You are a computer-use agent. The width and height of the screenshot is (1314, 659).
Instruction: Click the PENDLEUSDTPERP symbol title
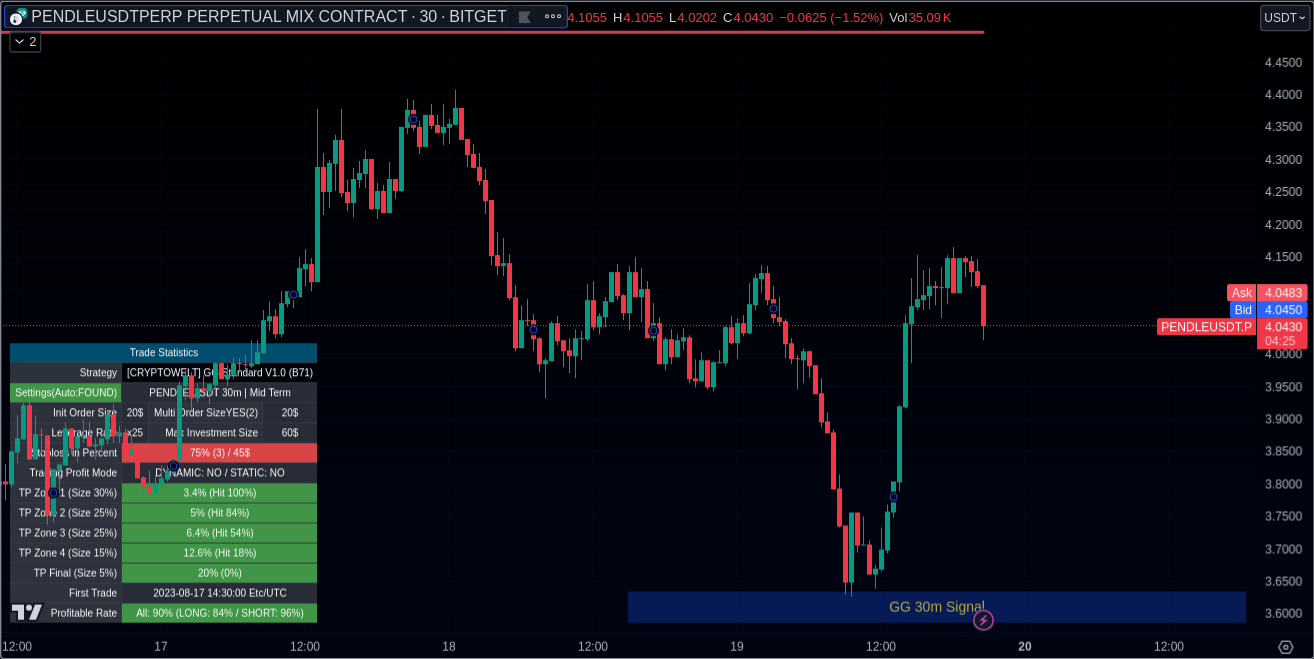point(268,17)
